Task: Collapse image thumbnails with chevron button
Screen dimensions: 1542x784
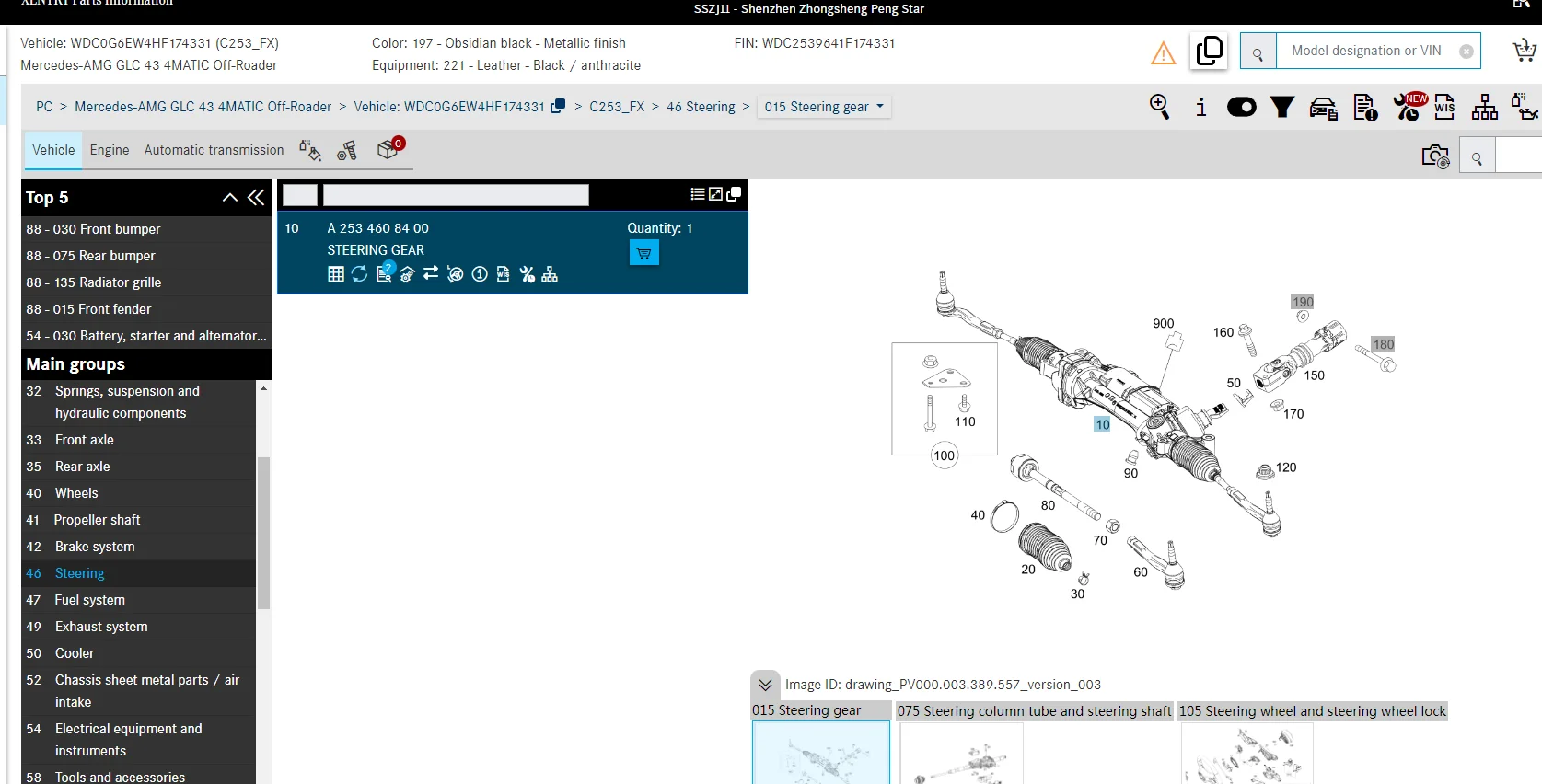Action: 765,685
